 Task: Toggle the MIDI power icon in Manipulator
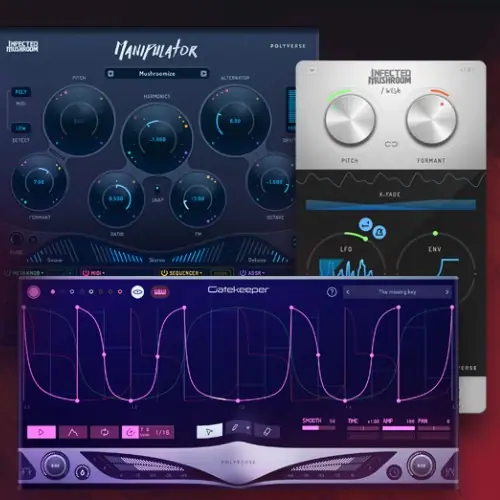pyautogui.click(x=86, y=273)
